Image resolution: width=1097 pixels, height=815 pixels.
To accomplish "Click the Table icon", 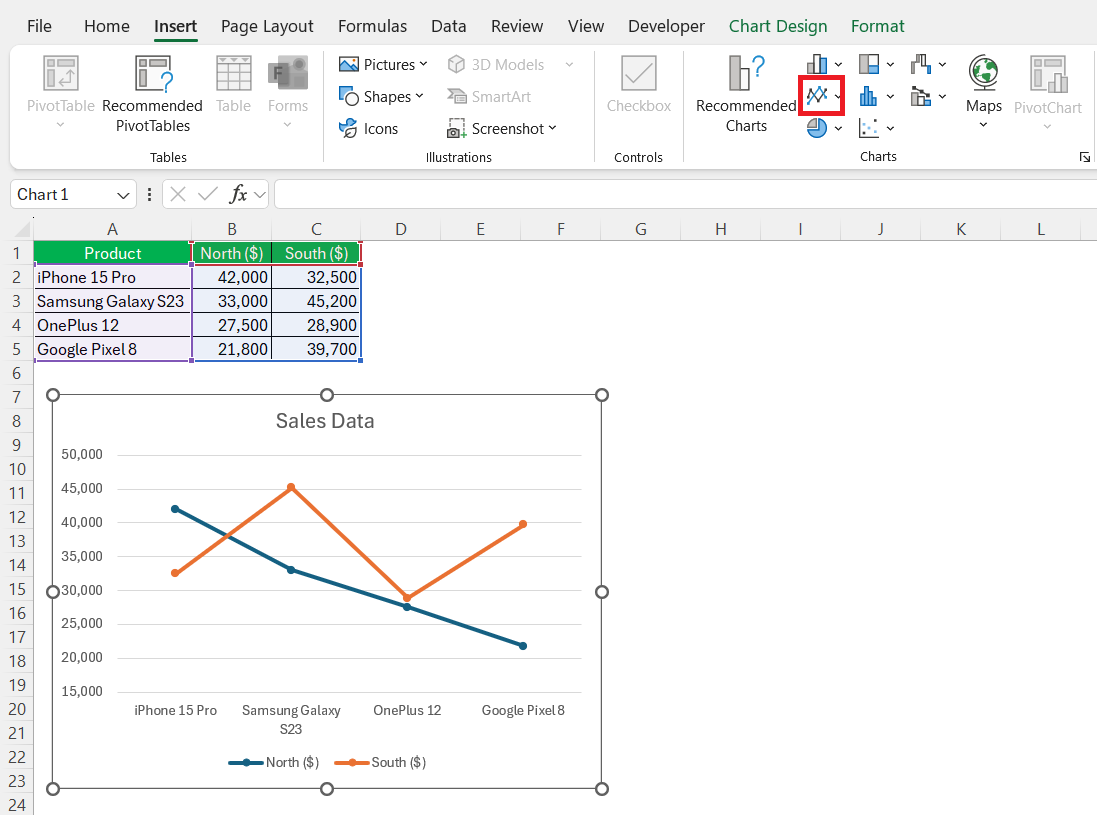I will tap(233, 73).
